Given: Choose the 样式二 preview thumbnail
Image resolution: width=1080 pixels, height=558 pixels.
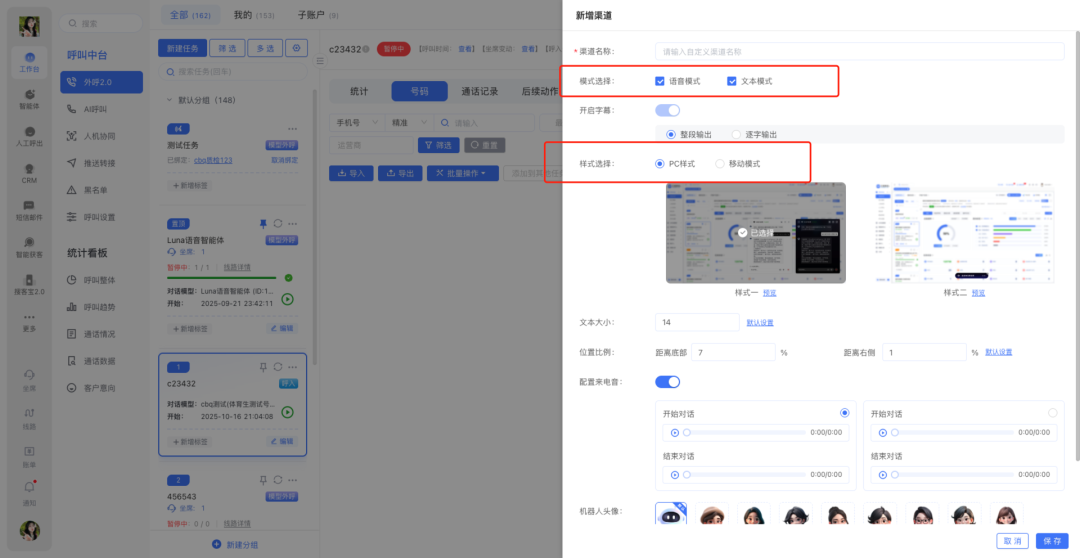Looking at the screenshot, I should [964, 233].
